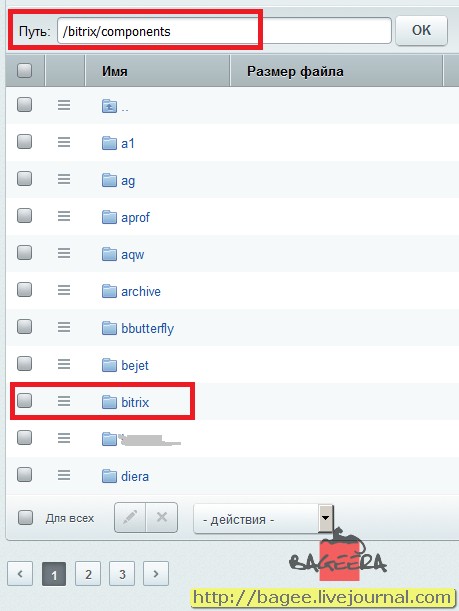This screenshot has height=611, width=459.
Task: Check the 'Для всех' checkbox
Action: 25,517
